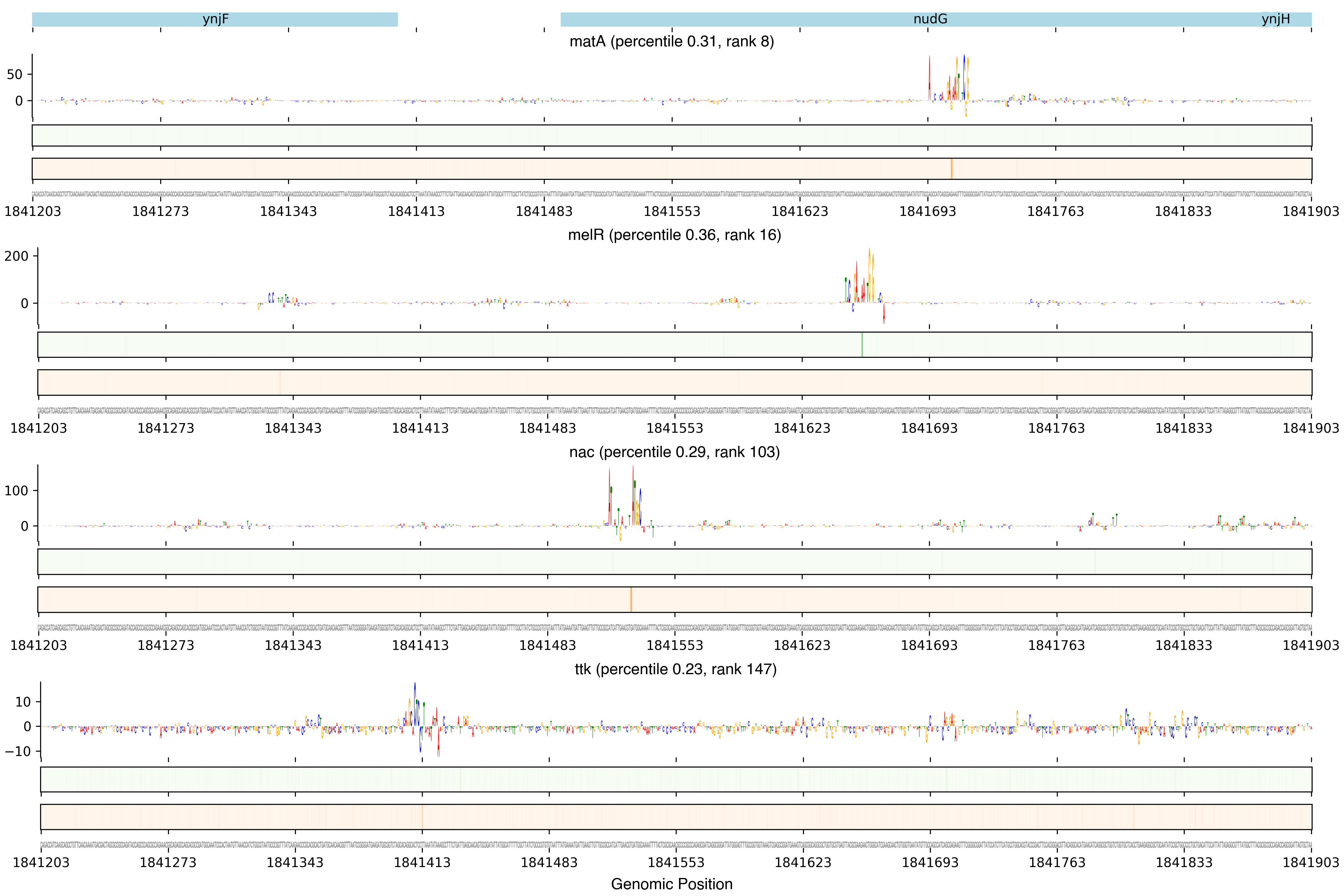Click y-axis label 200 on melR plot
The width and height of the screenshot is (1344, 896).
pyautogui.click(x=16, y=256)
